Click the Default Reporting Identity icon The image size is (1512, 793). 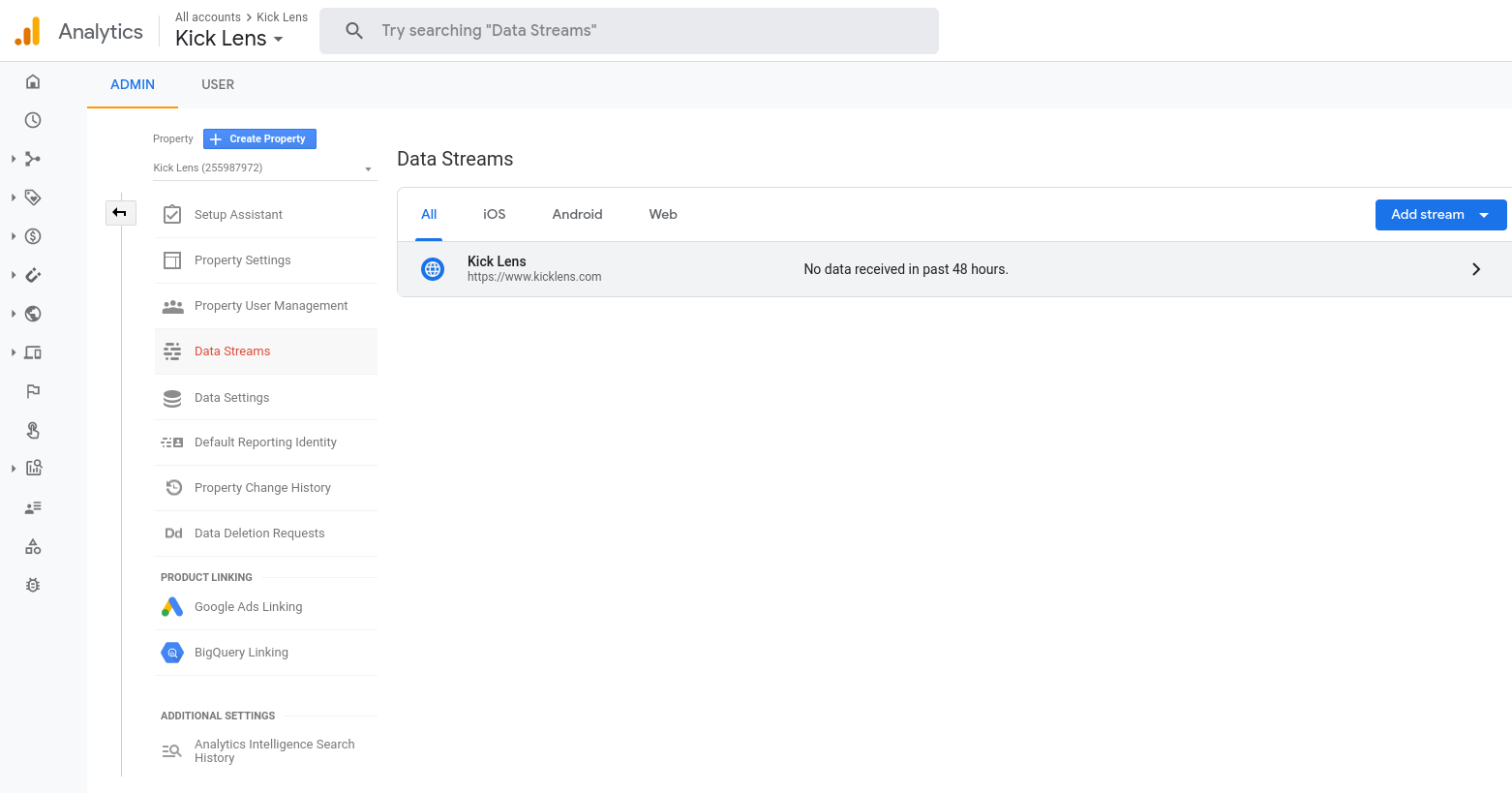click(172, 442)
